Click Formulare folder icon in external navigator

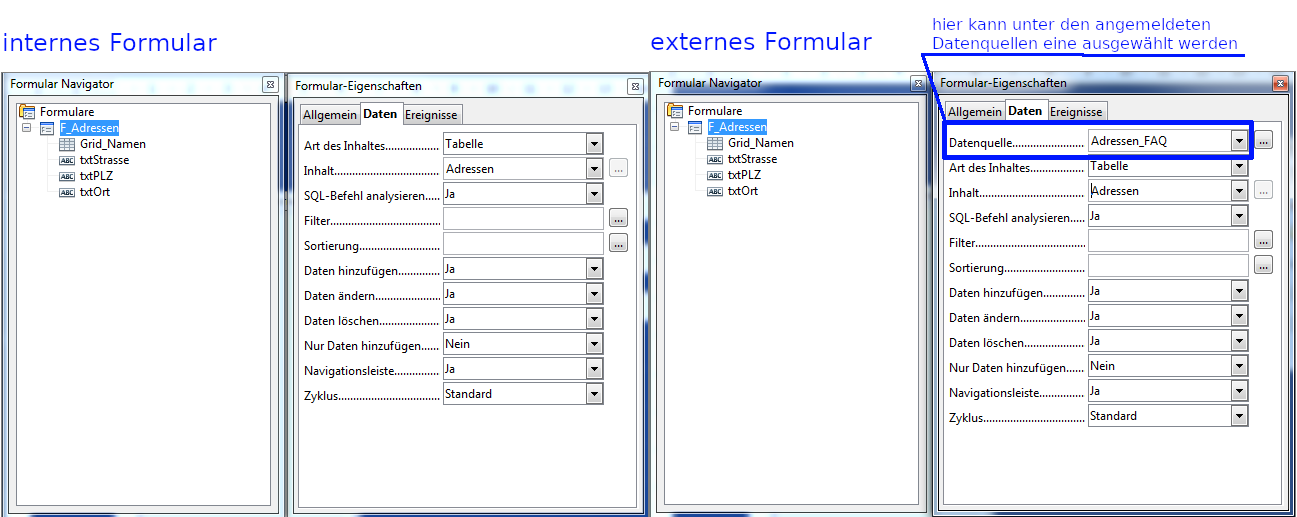(x=675, y=111)
